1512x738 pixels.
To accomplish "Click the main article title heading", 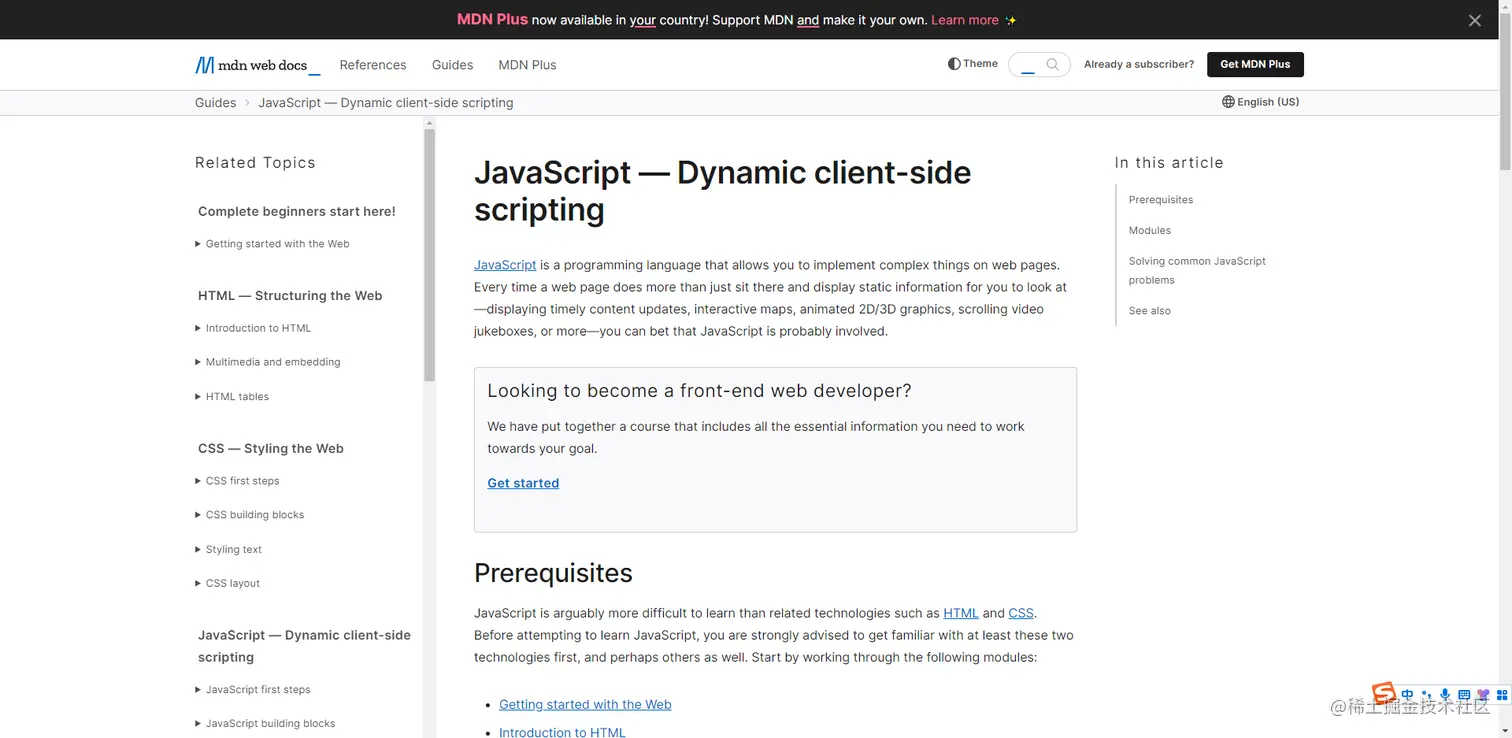I will click(x=722, y=191).
